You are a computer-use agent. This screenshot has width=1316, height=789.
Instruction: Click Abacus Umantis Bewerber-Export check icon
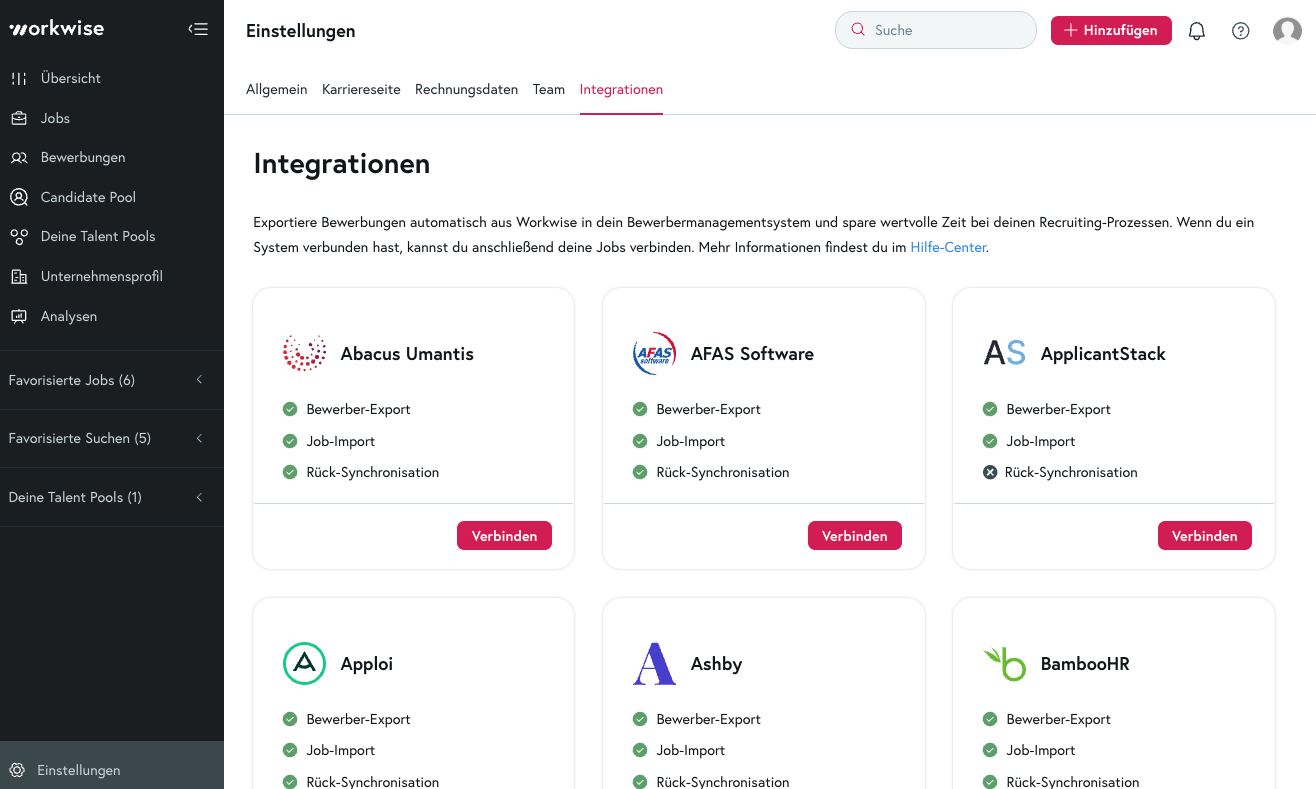(290, 409)
